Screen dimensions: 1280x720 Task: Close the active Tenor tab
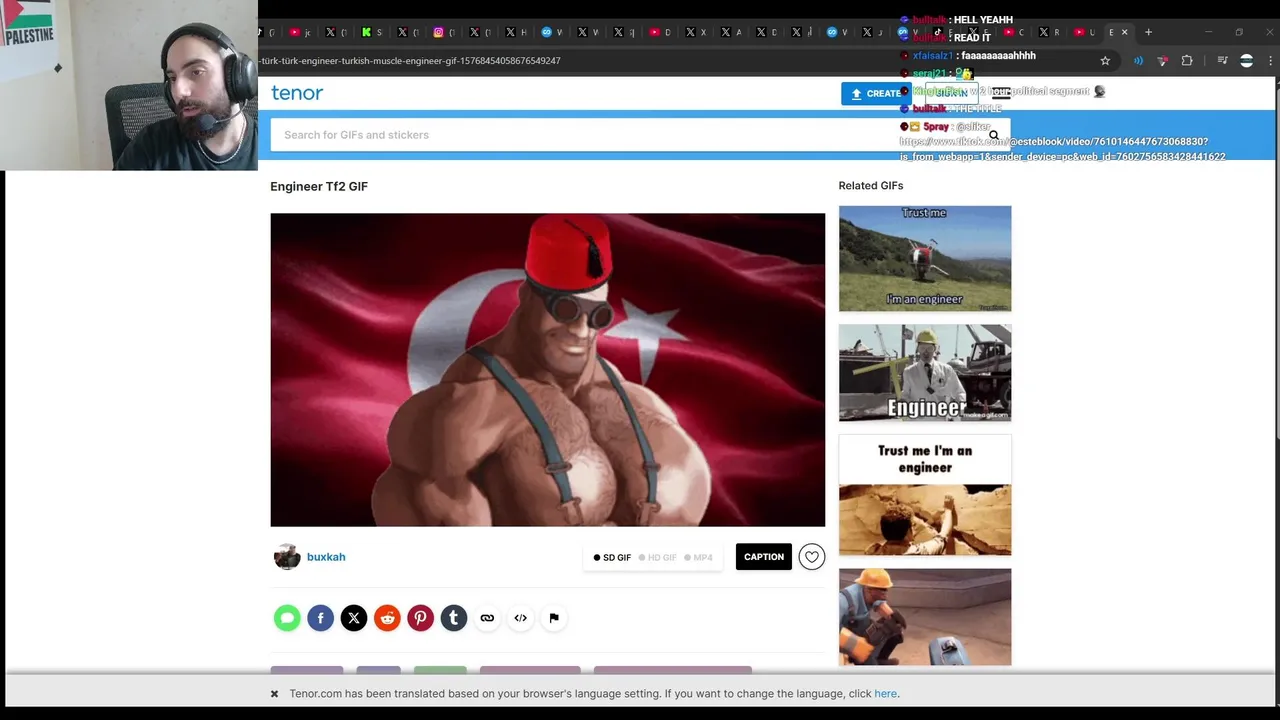[1124, 32]
